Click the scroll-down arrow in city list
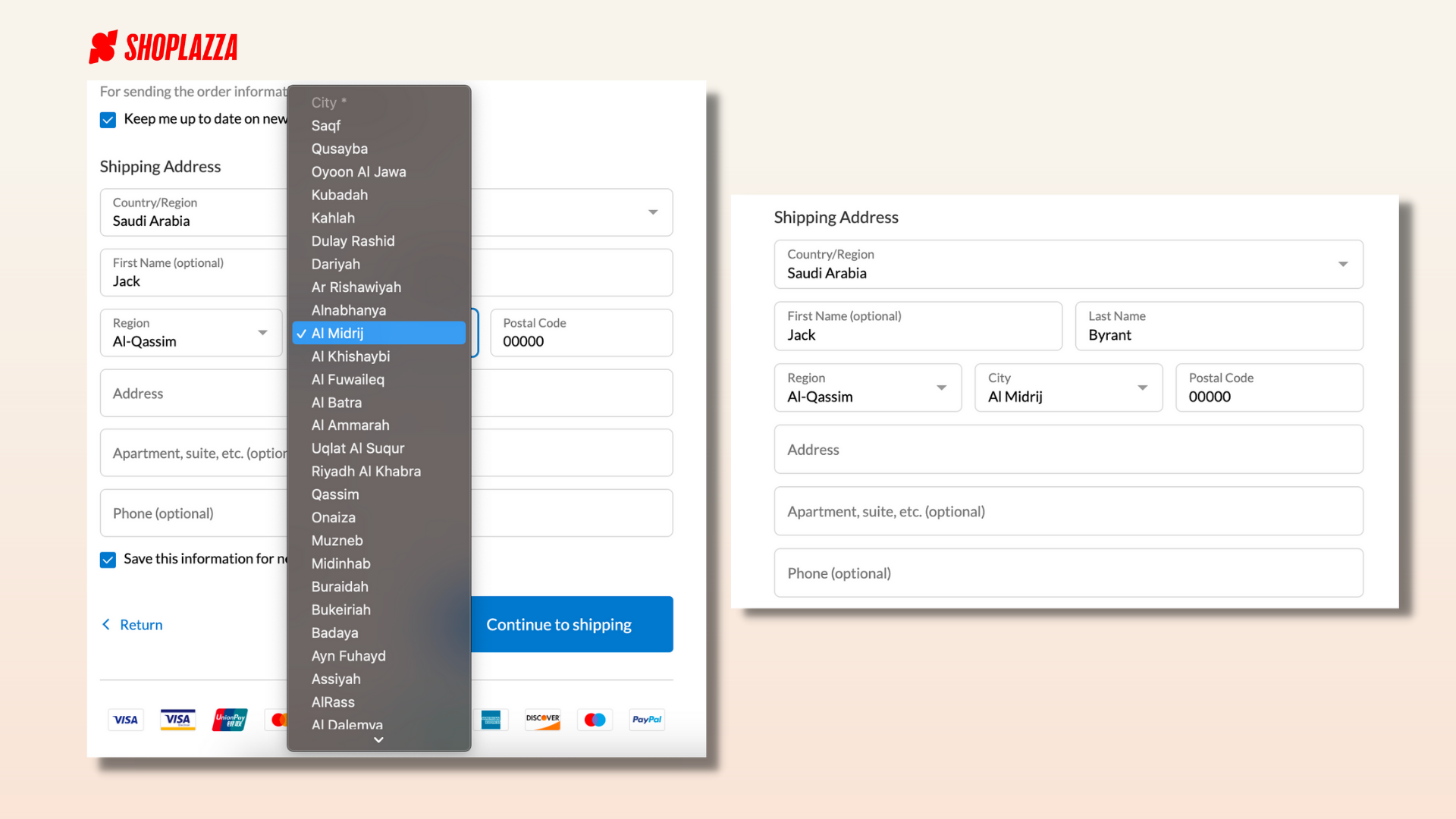The width and height of the screenshot is (1456, 819). (x=378, y=740)
